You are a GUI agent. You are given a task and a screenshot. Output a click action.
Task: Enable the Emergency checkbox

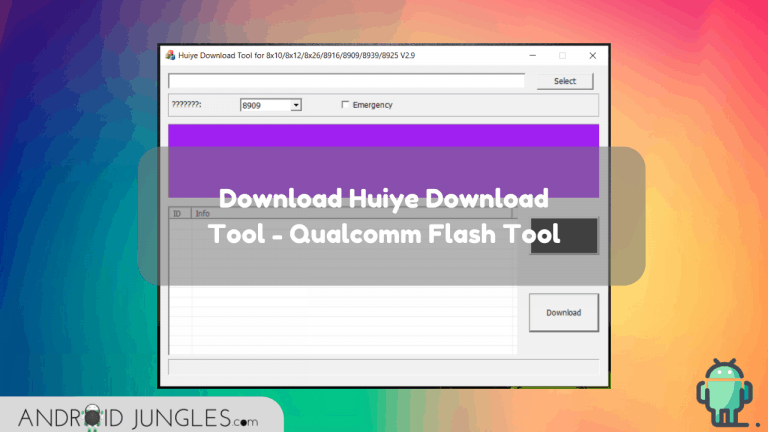[345, 105]
